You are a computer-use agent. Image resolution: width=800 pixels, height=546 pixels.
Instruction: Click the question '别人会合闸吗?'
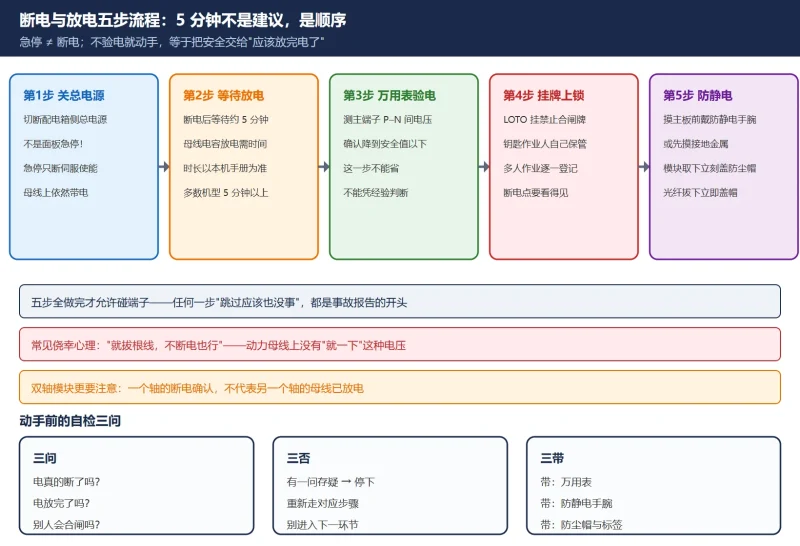pos(67,525)
